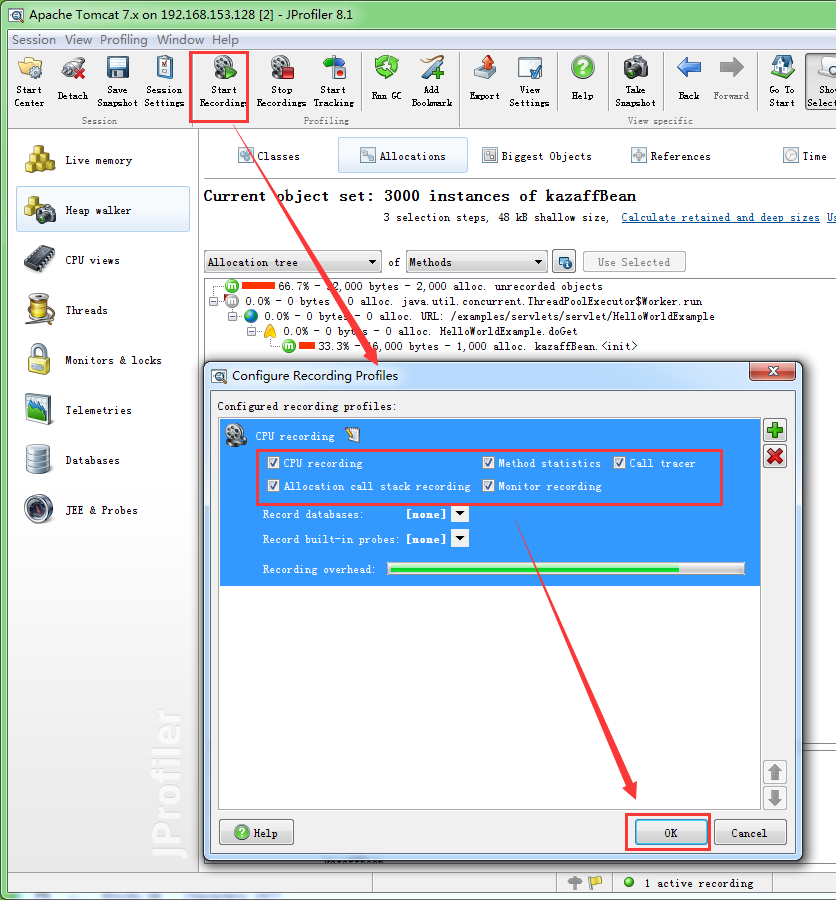Viewport: 836px width, 900px height.
Task: Click the Help toolbar icon
Action: [582, 79]
